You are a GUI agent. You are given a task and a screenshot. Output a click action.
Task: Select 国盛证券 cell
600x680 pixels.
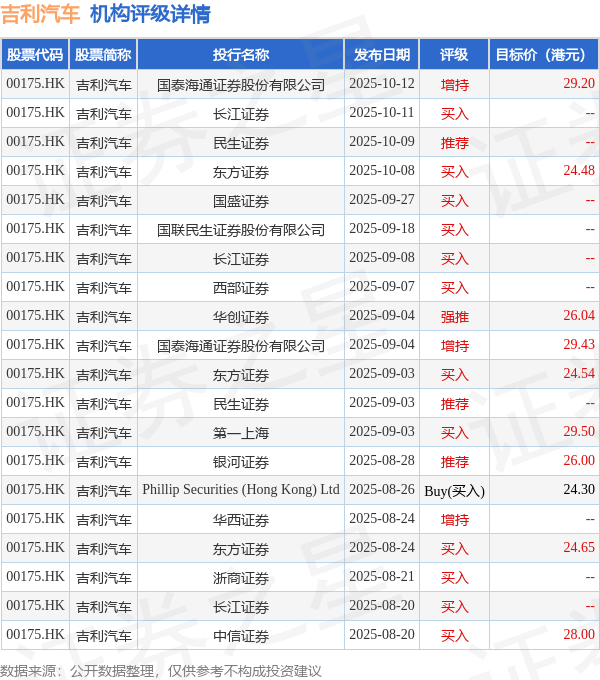coord(241,201)
